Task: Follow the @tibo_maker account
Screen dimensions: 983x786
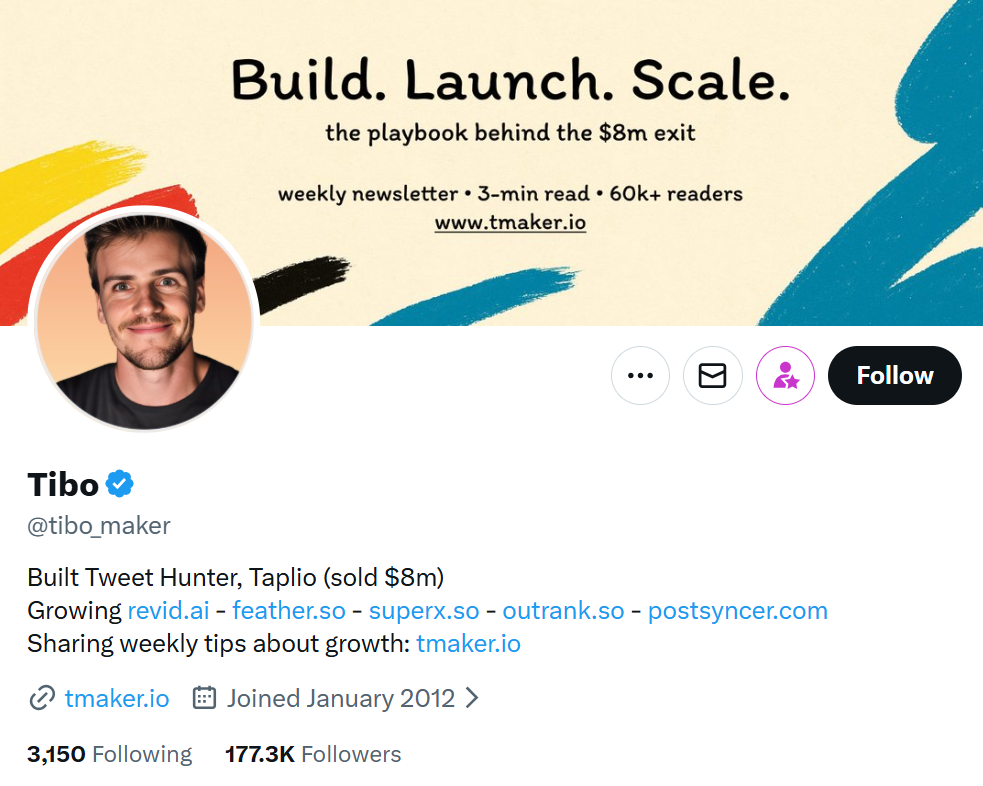Action: 893,375
